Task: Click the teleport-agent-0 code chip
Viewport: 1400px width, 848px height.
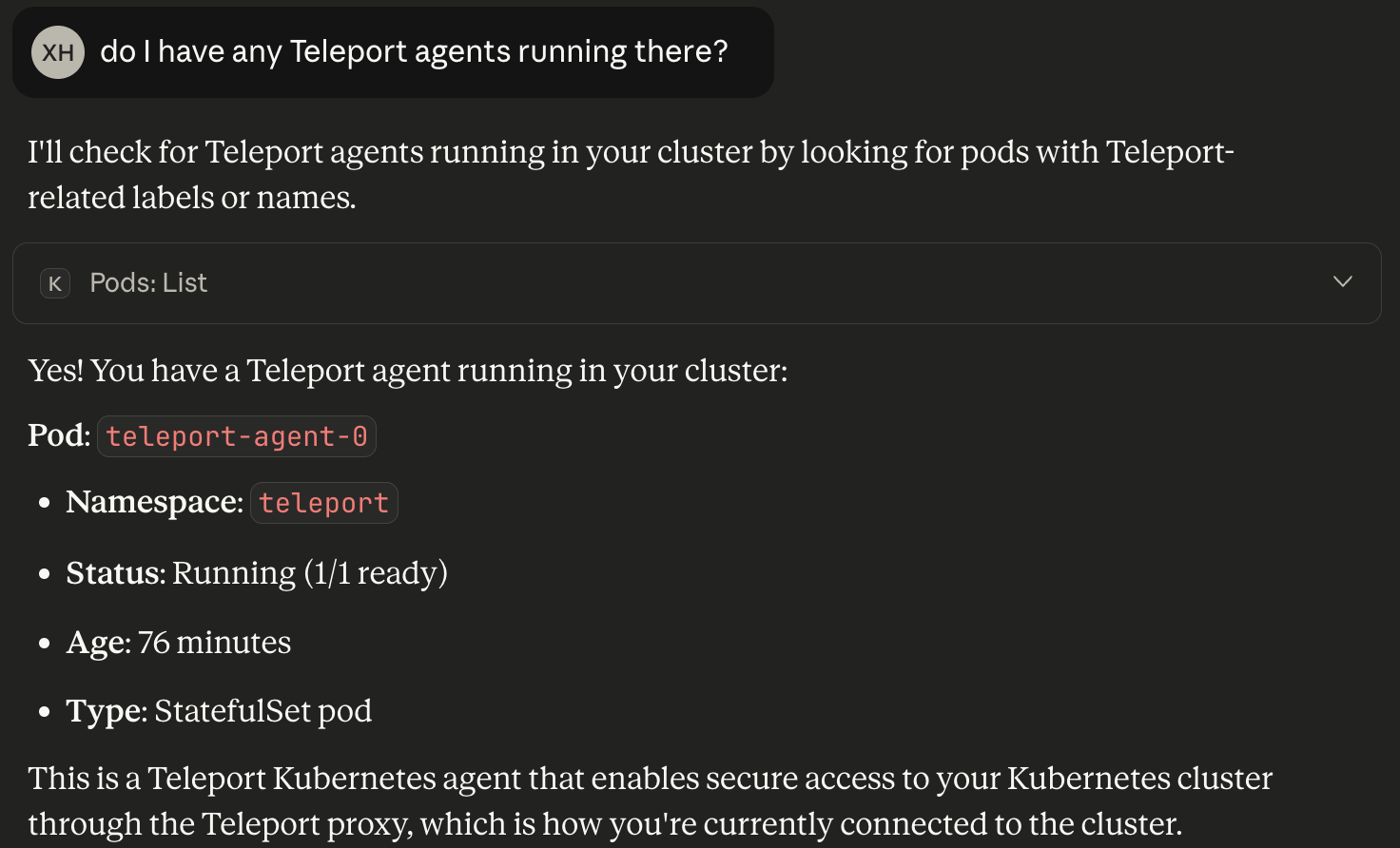Action: (236, 435)
